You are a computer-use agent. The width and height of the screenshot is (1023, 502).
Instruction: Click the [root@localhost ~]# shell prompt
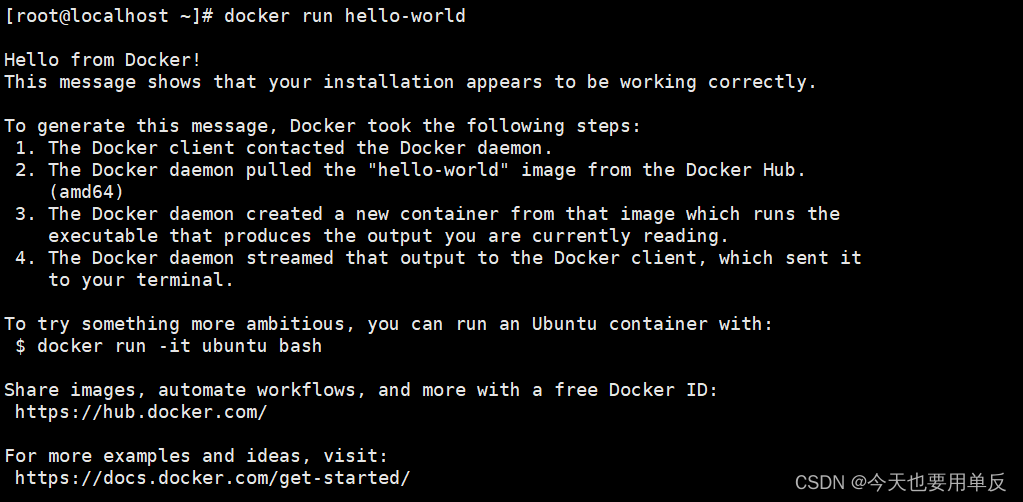[108, 16]
